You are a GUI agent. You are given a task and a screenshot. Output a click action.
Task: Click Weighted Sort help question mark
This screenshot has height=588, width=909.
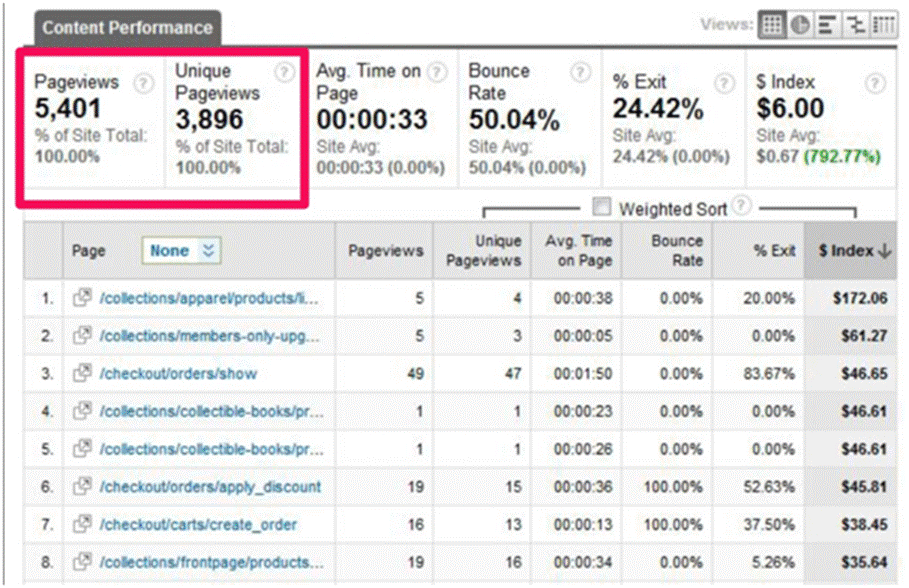pos(740,206)
